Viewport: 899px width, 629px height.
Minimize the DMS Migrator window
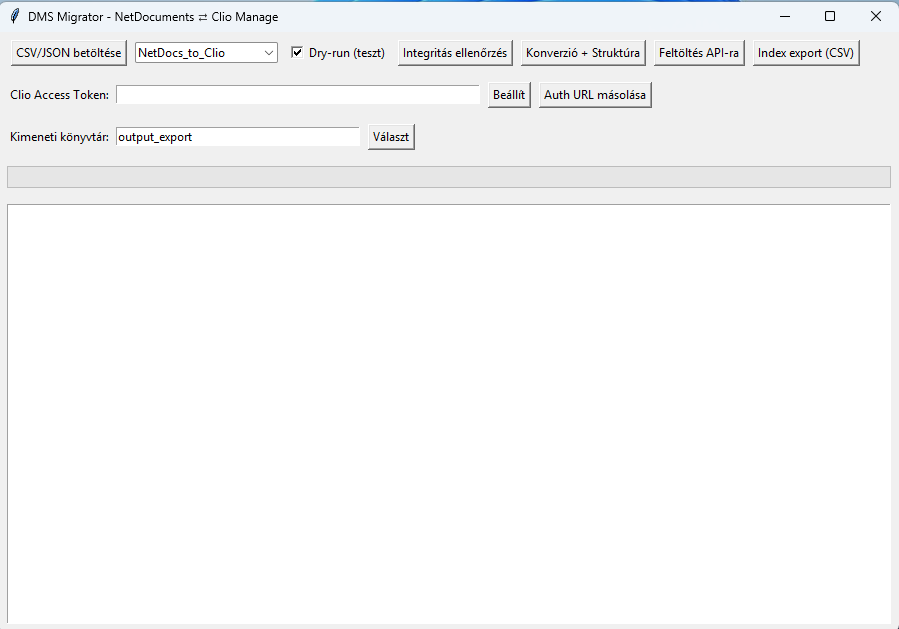pyautogui.click(x=785, y=16)
